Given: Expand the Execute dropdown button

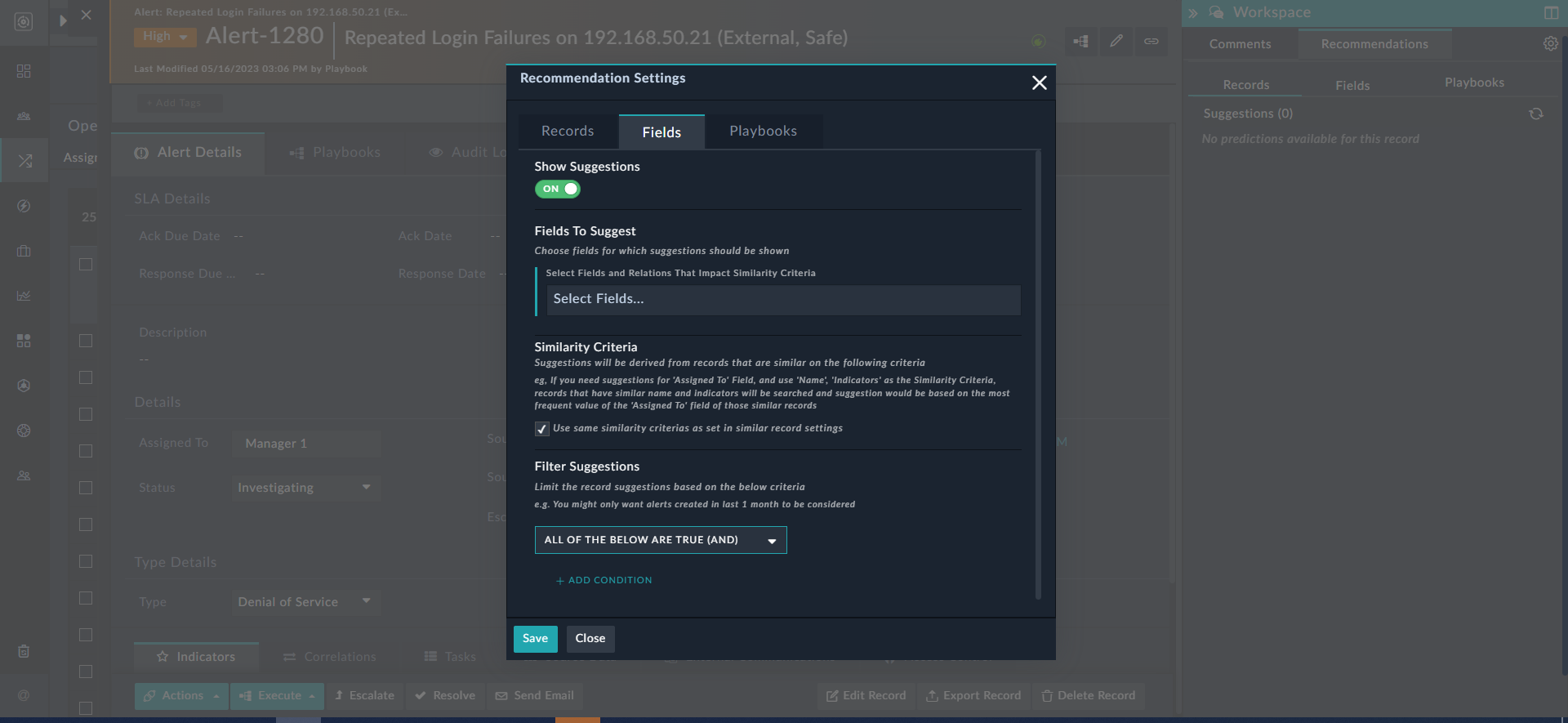Looking at the screenshot, I should pos(278,696).
